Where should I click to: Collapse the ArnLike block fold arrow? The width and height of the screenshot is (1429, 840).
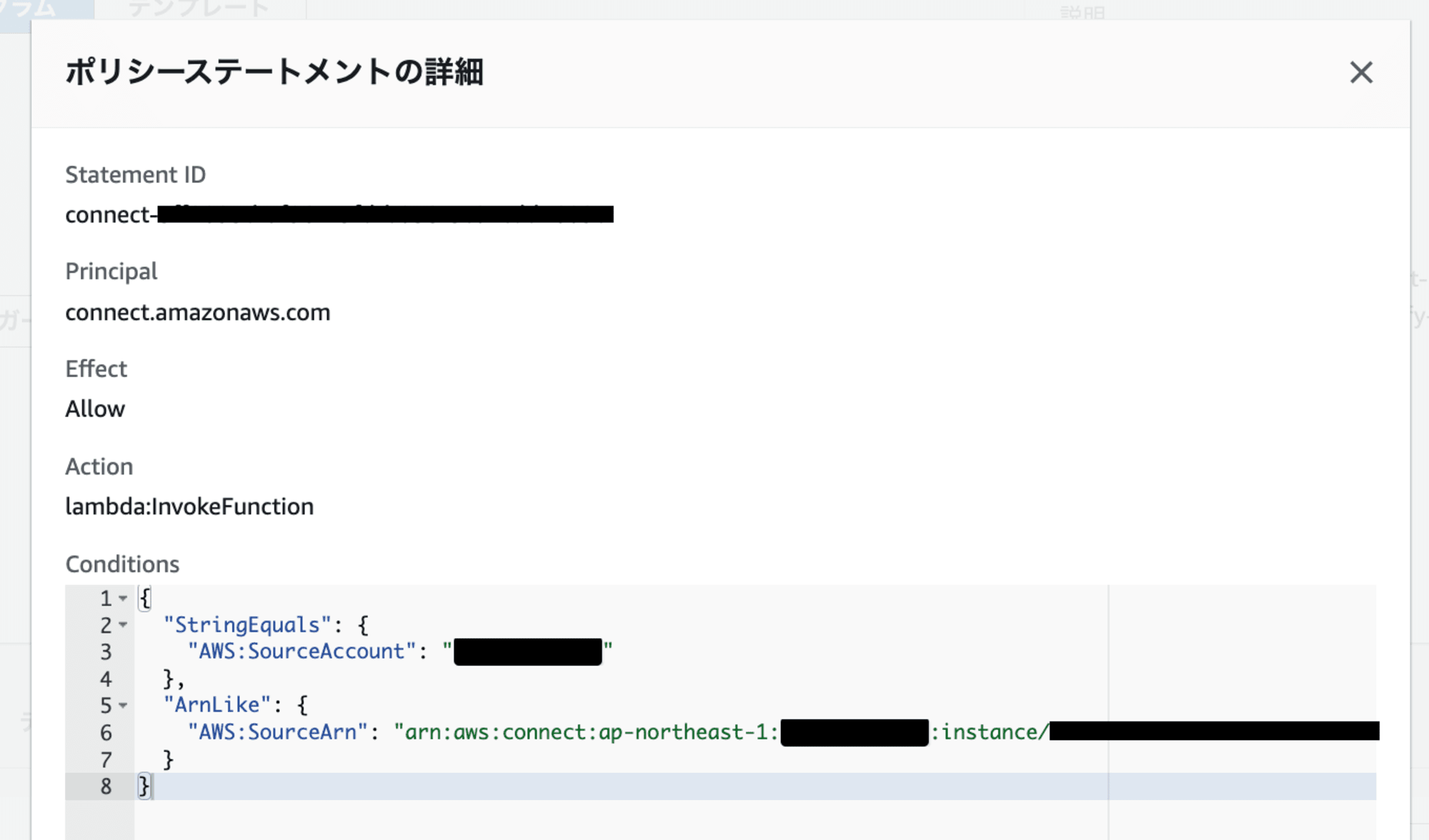point(123,706)
